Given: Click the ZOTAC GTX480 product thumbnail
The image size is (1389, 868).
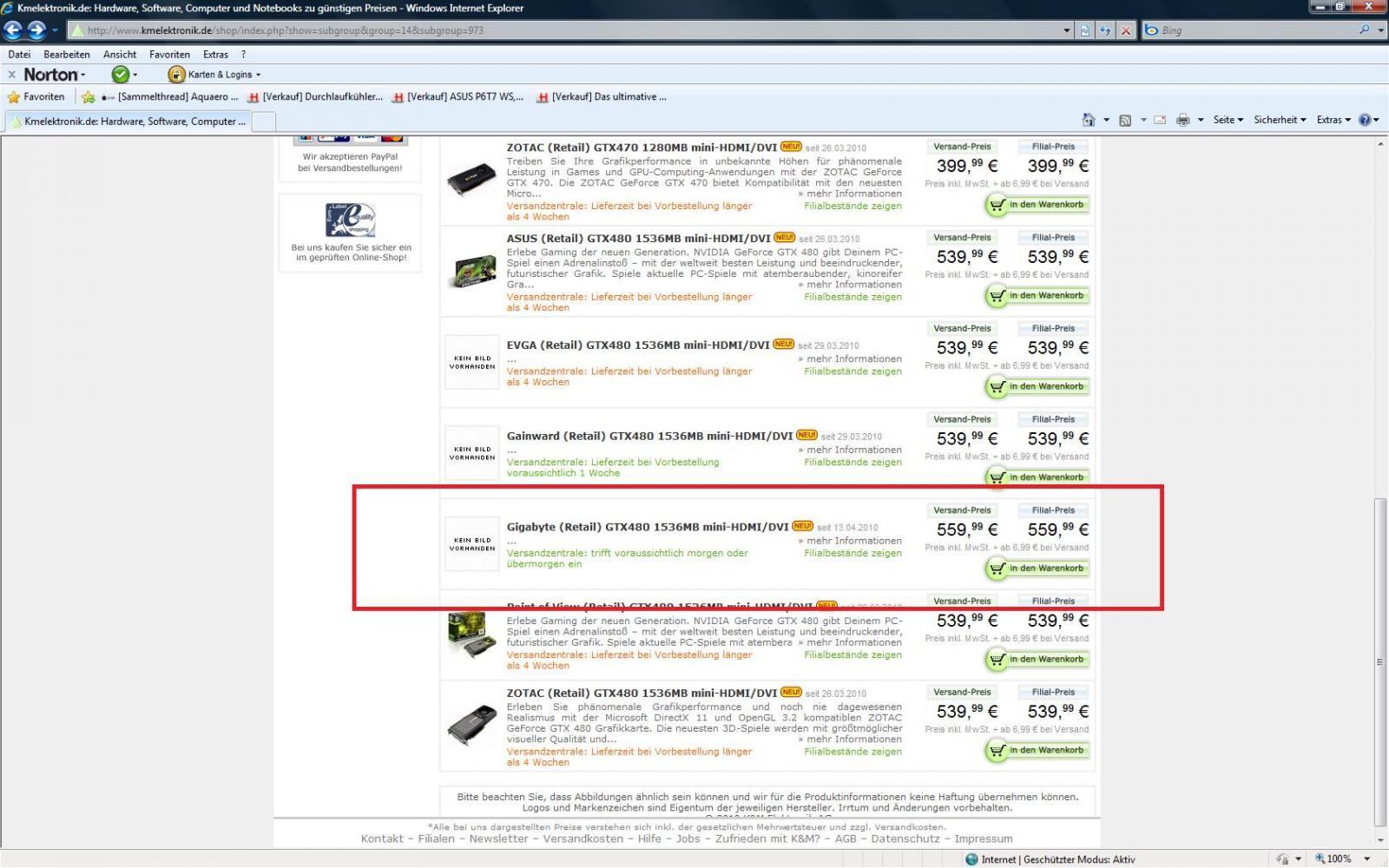Looking at the screenshot, I should pos(472,726).
